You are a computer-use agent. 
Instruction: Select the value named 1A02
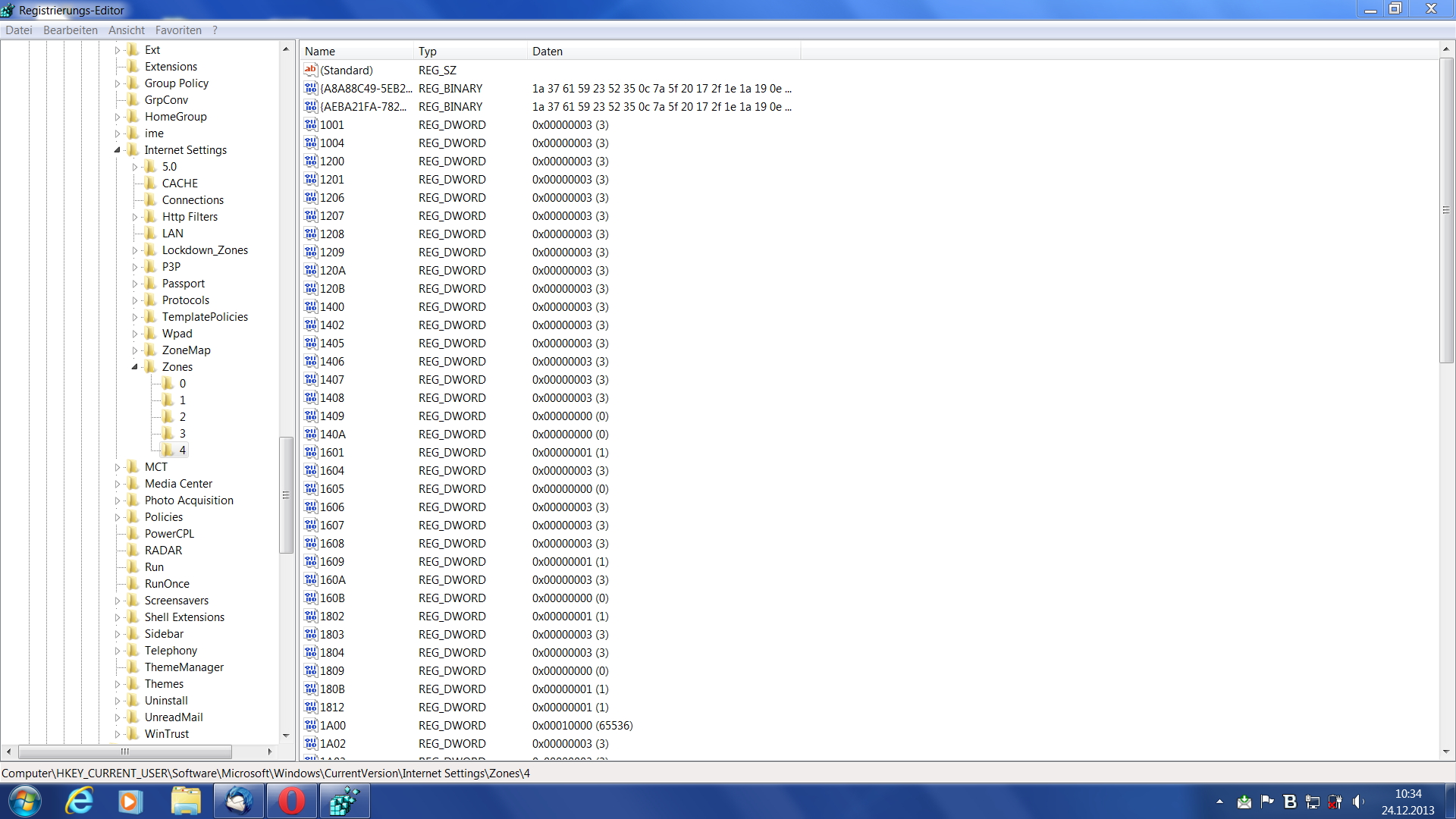332,743
